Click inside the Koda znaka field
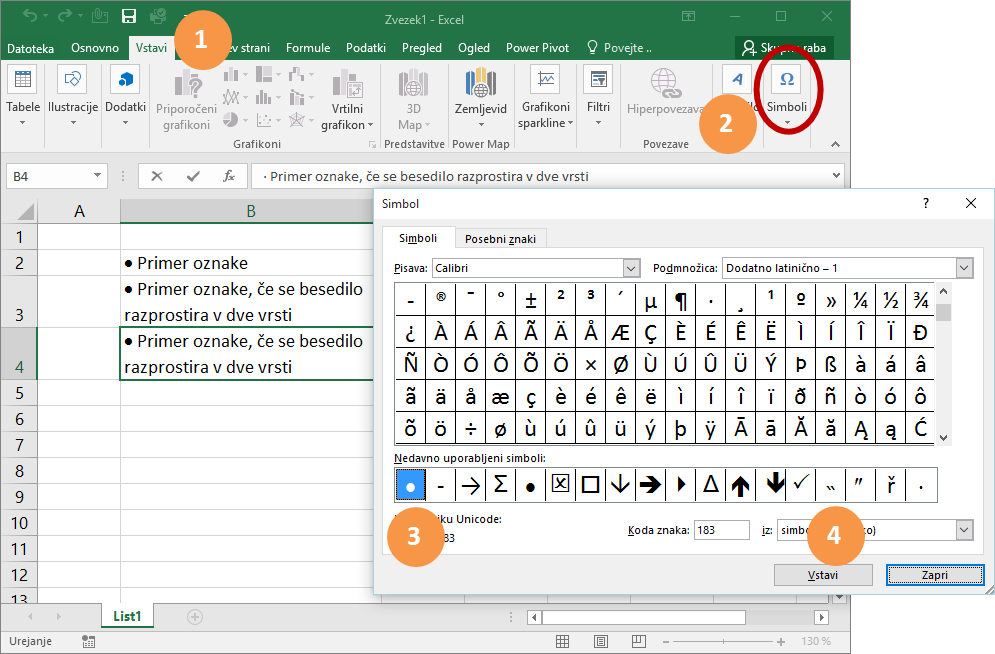Viewport: 995px width, 654px height. click(721, 530)
